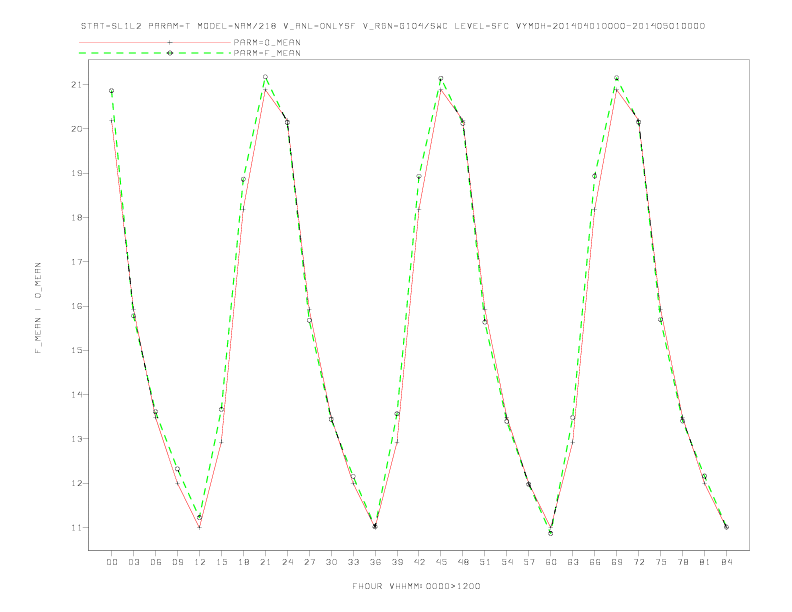792x612 pixels.
Task: Click x-axis forecast hour label 09
Action: 177,562
